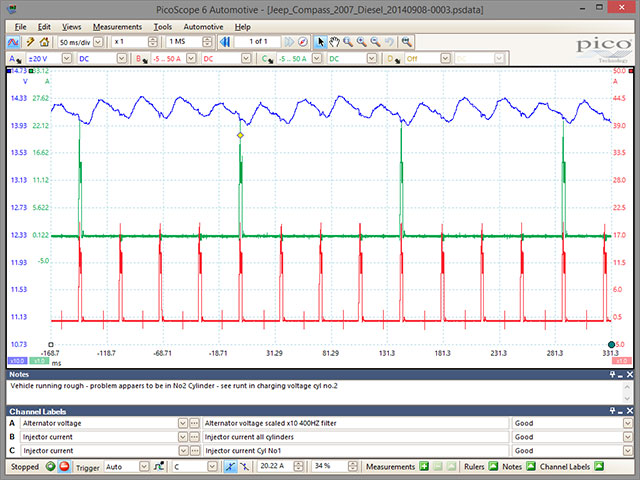Select falling edge trigger direction
This screenshot has width=640, height=480.
pos(244,466)
